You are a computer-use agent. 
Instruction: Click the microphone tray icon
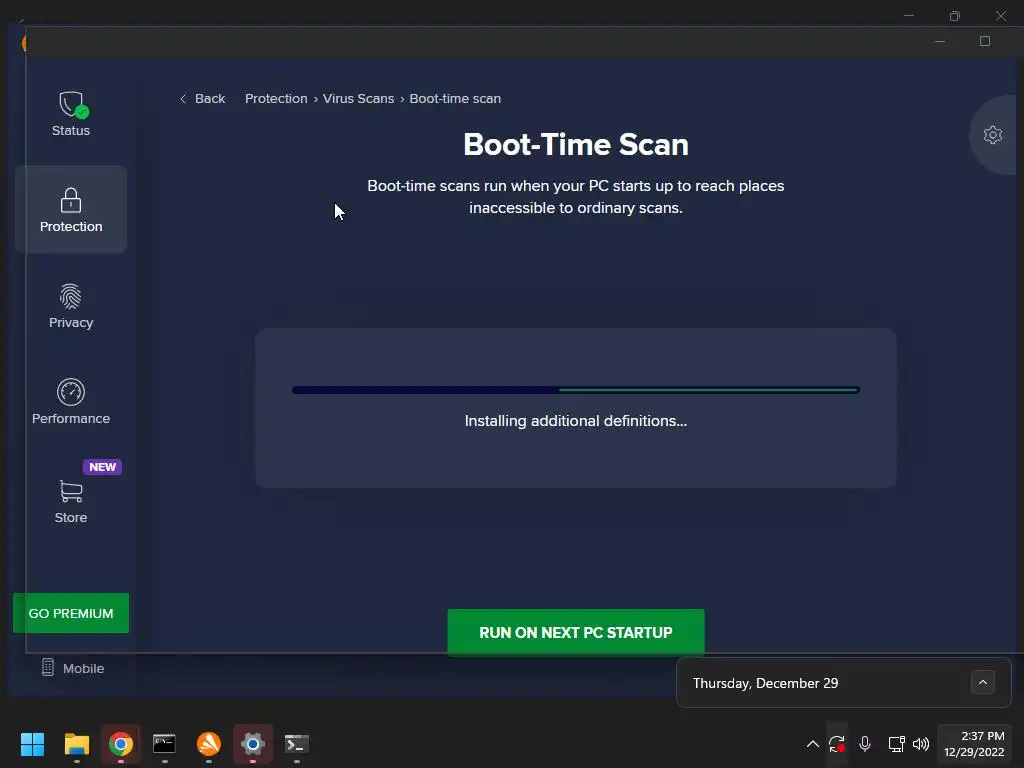coord(865,744)
